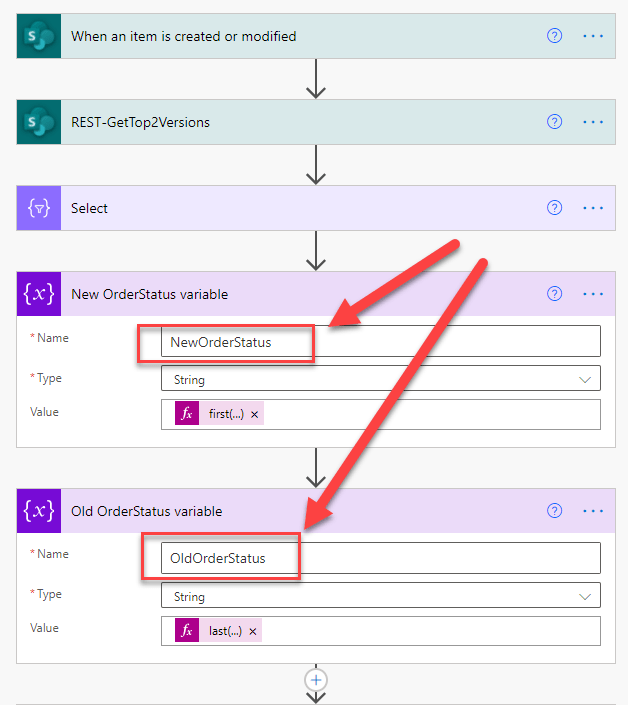Screen dimensions: 628x705
Task: Open help for REST-GetTop2Versions step
Action: (555, 122)
